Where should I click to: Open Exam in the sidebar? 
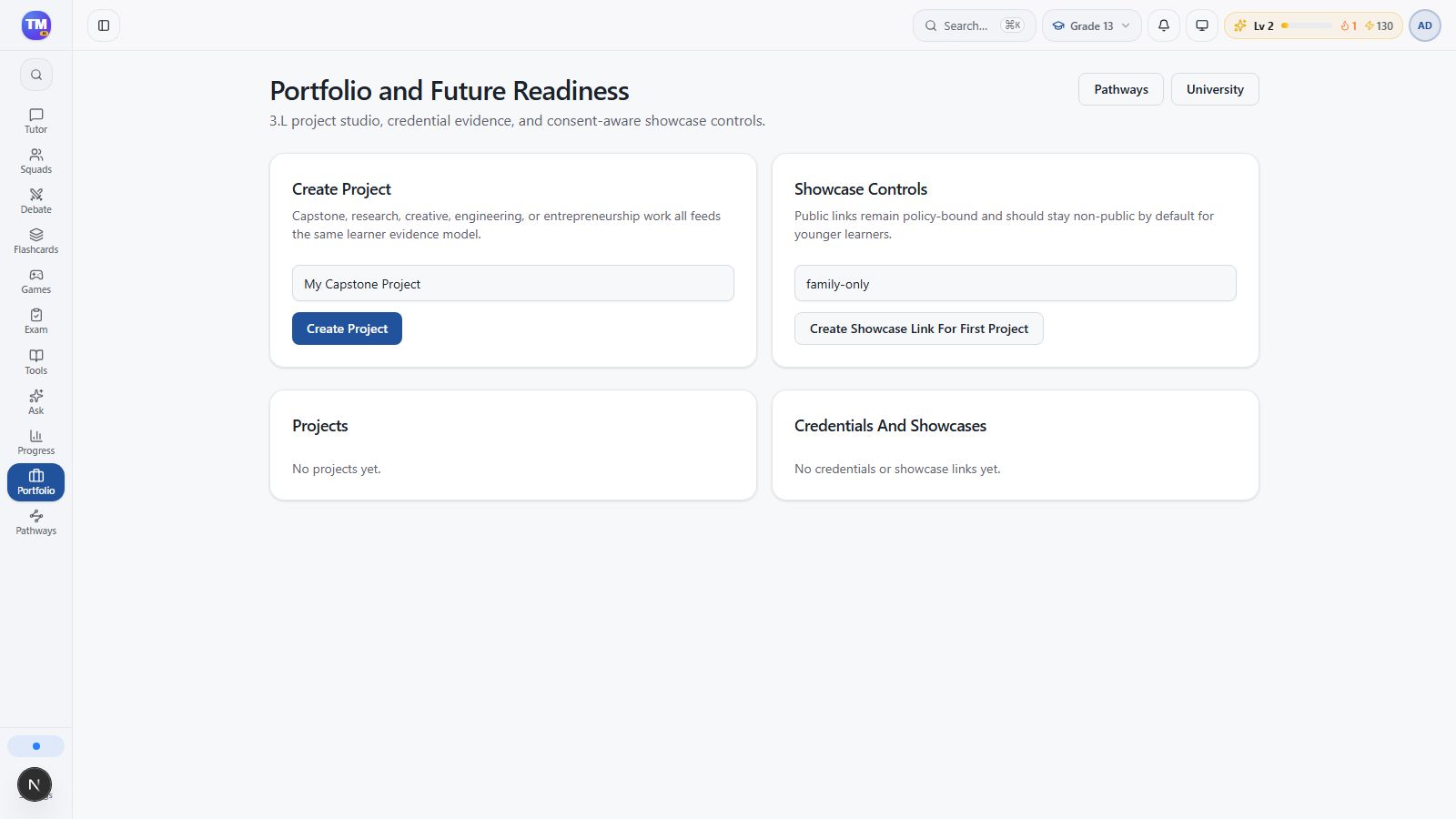click(36, 321)
